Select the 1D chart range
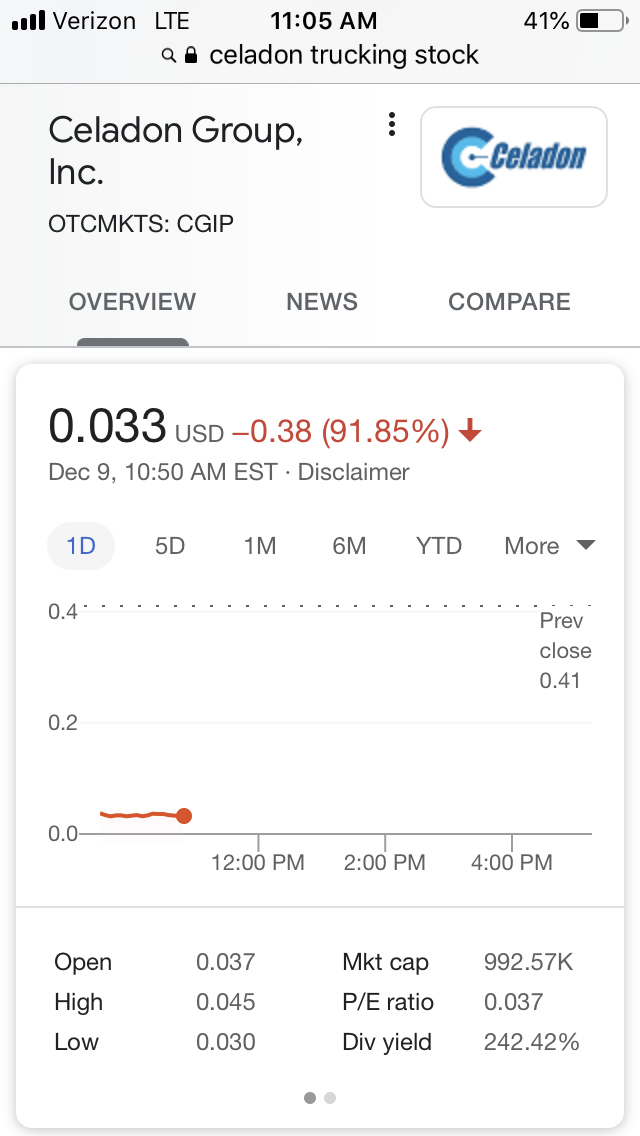The image size is (640, 1136). click(x=81, y=546)
